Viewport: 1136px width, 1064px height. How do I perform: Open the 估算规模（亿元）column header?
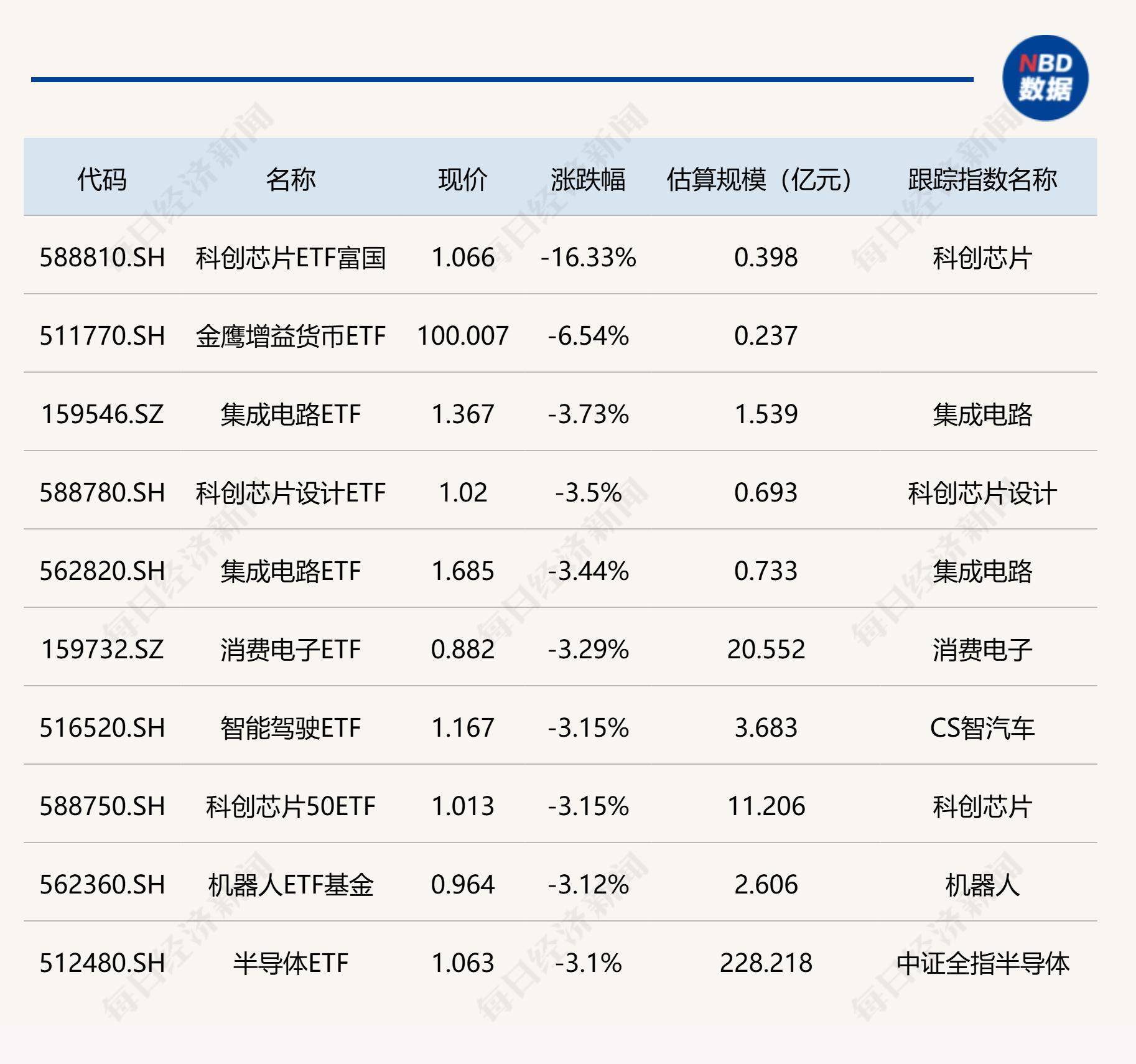758,177
